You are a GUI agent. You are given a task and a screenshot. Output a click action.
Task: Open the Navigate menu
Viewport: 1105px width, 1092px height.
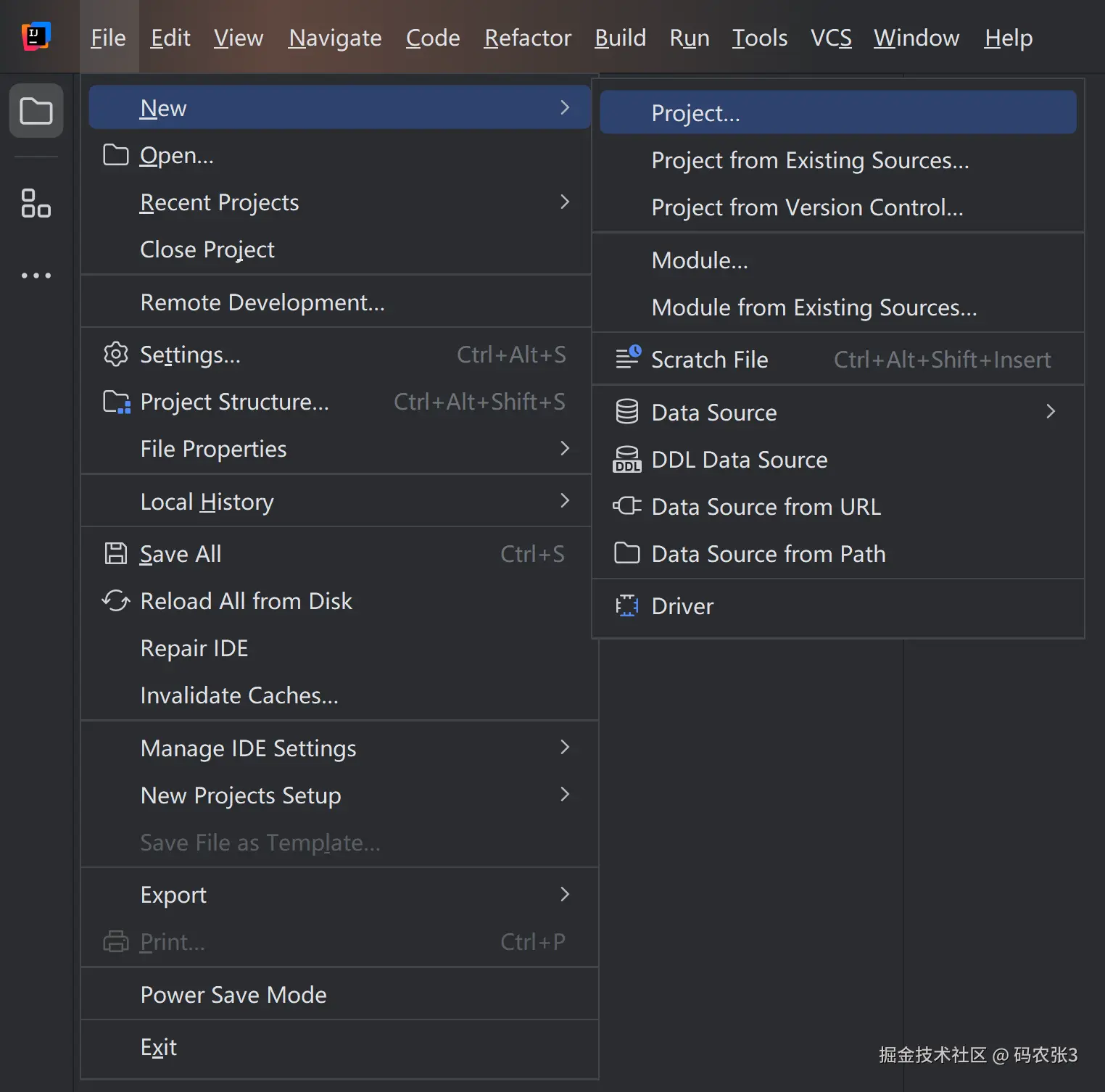(335, 38)
